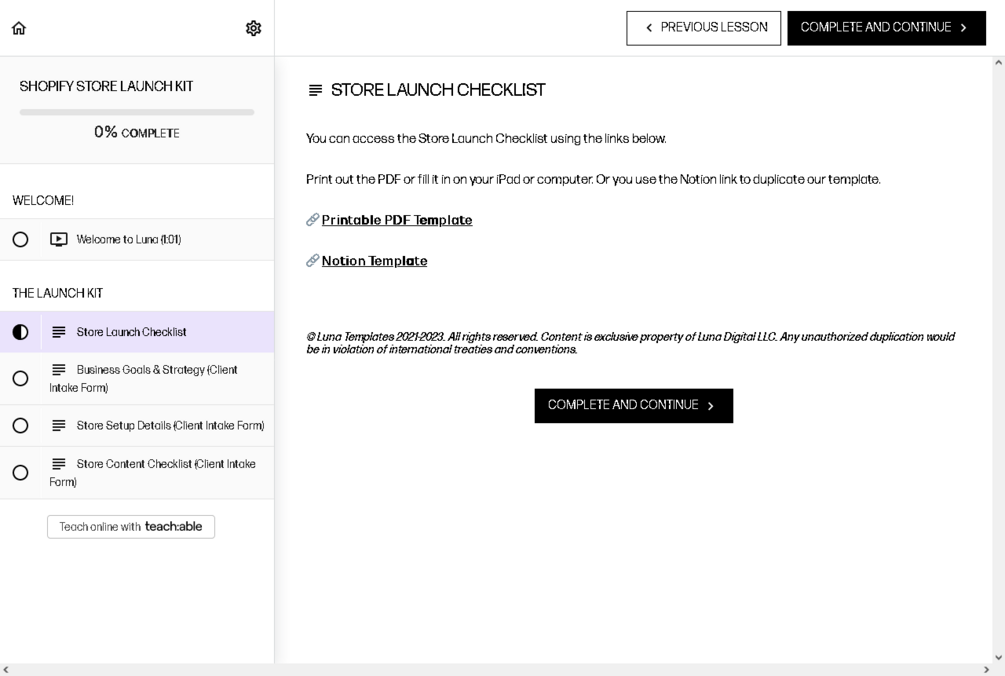Click the half-filled status circle for Store Launch Checklist

(x=20, y=332)
